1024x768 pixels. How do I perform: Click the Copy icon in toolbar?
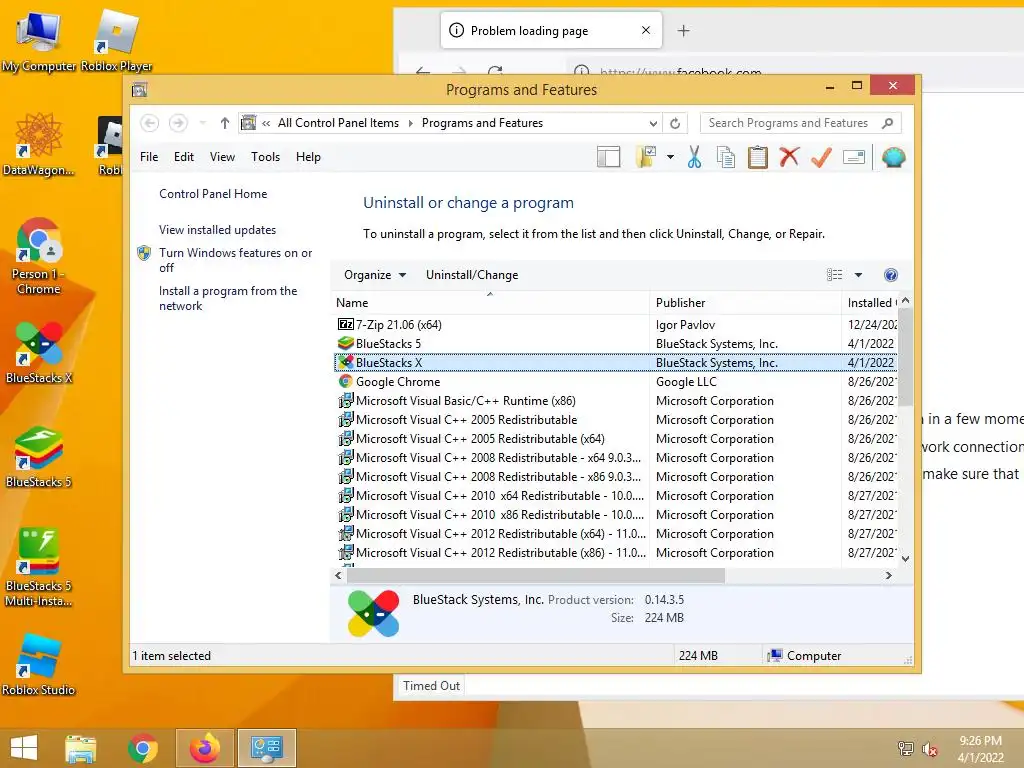726,157
